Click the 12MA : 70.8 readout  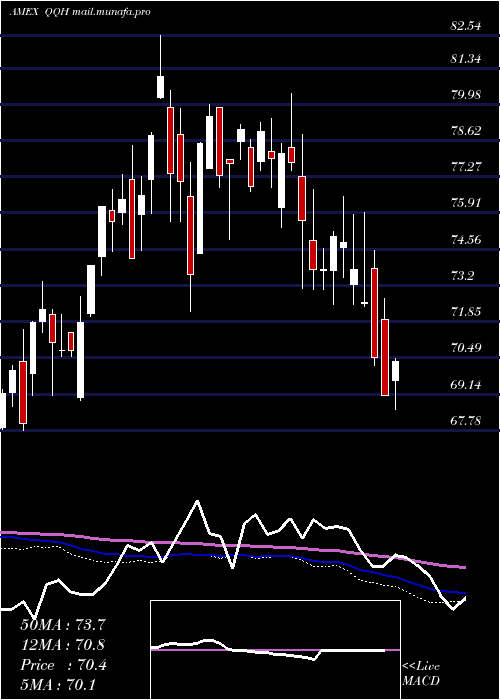point(63,645)
